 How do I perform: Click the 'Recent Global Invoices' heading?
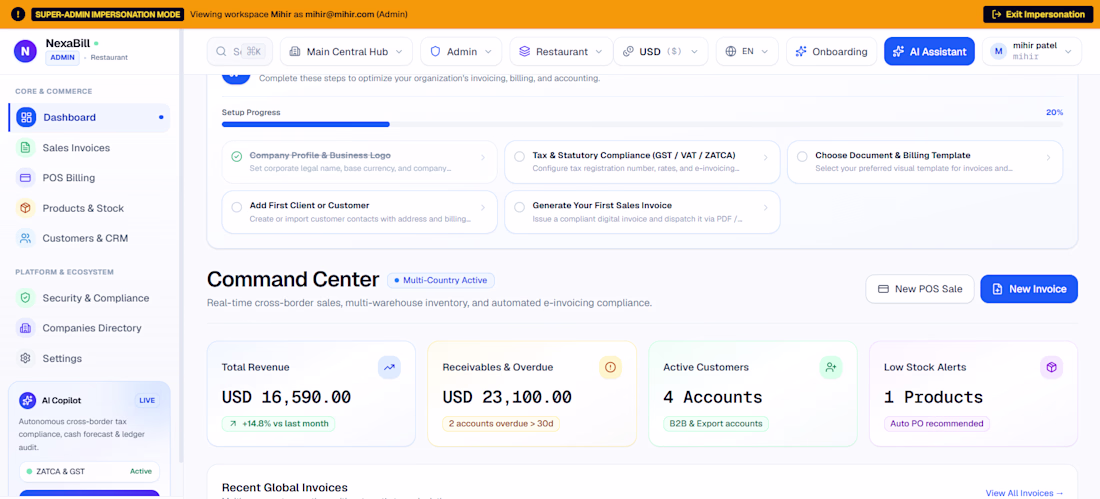tap(285, 487)
